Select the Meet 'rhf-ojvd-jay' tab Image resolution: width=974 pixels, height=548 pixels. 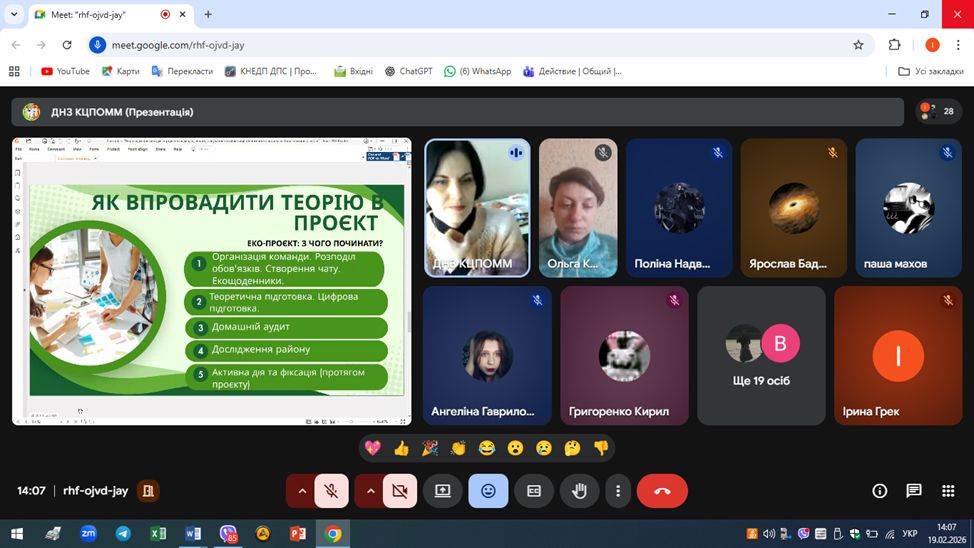point(111,14)
